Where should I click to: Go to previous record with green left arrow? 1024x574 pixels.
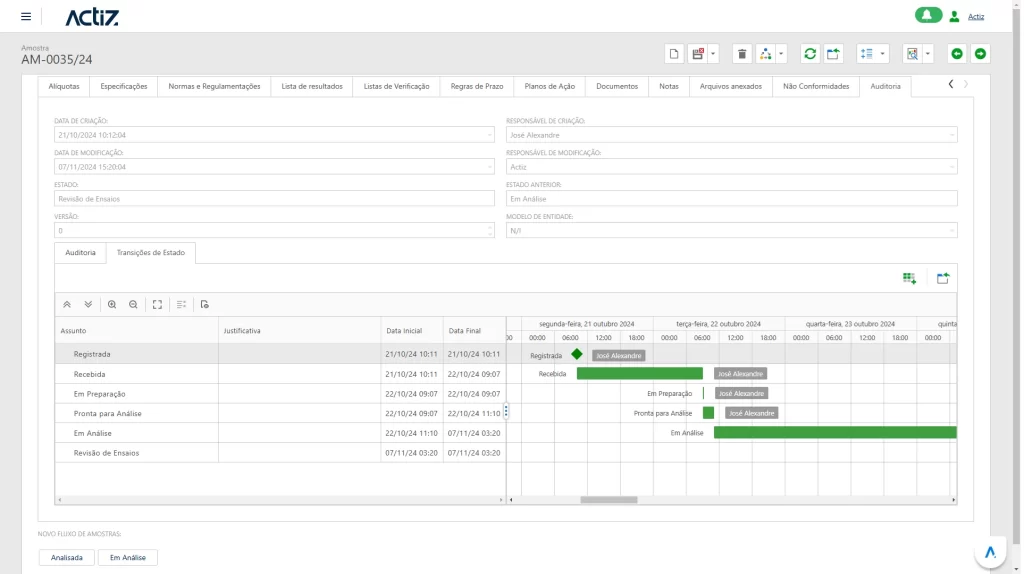pos(957,54)
